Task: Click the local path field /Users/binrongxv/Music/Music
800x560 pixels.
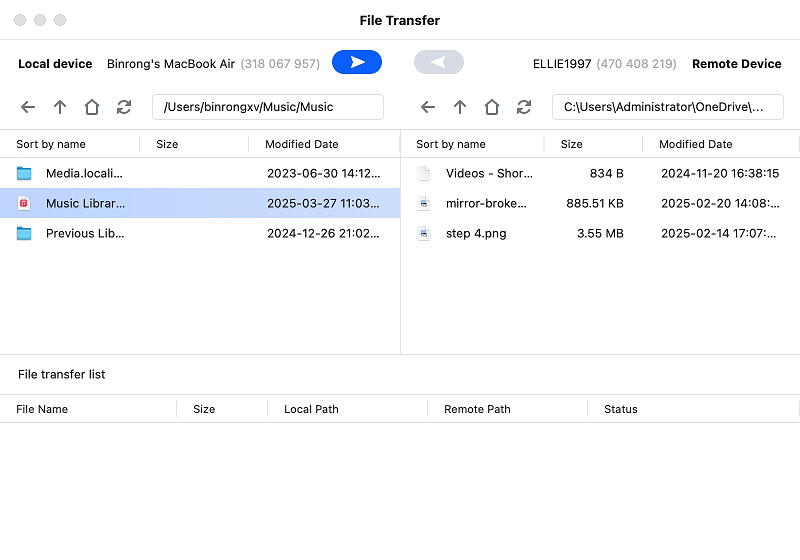Action: [267, 107]
